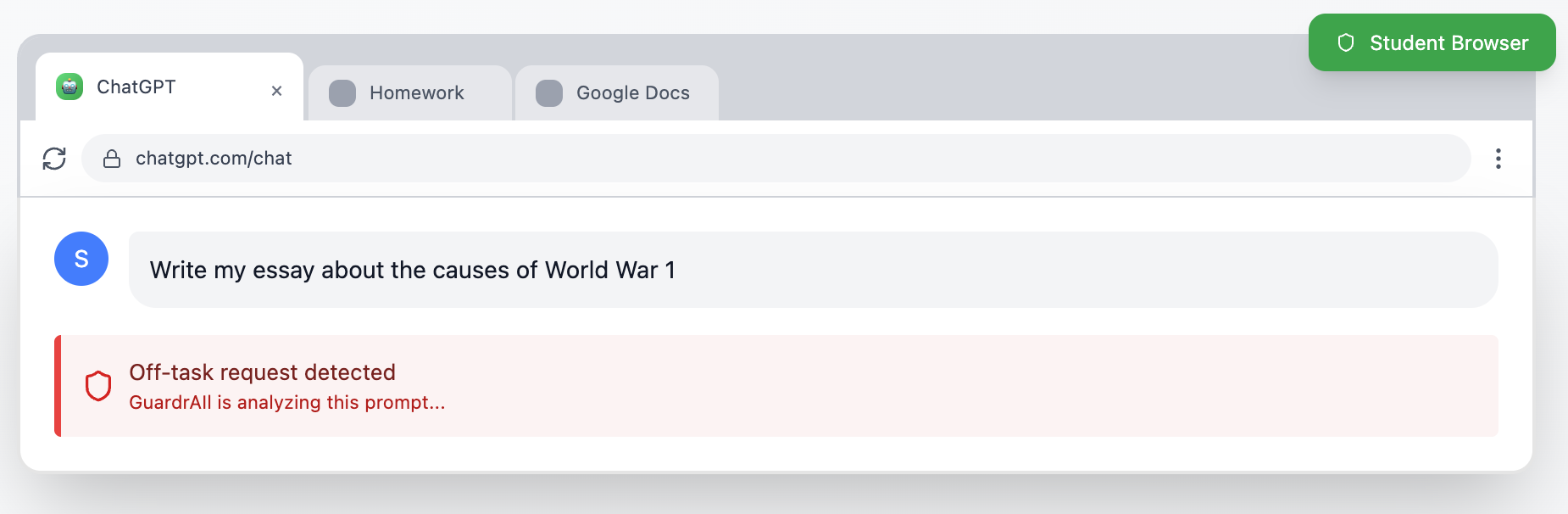Select the ChatGPT tab
This screenshot has height=514, width=1568.
[x=136, y=86]
